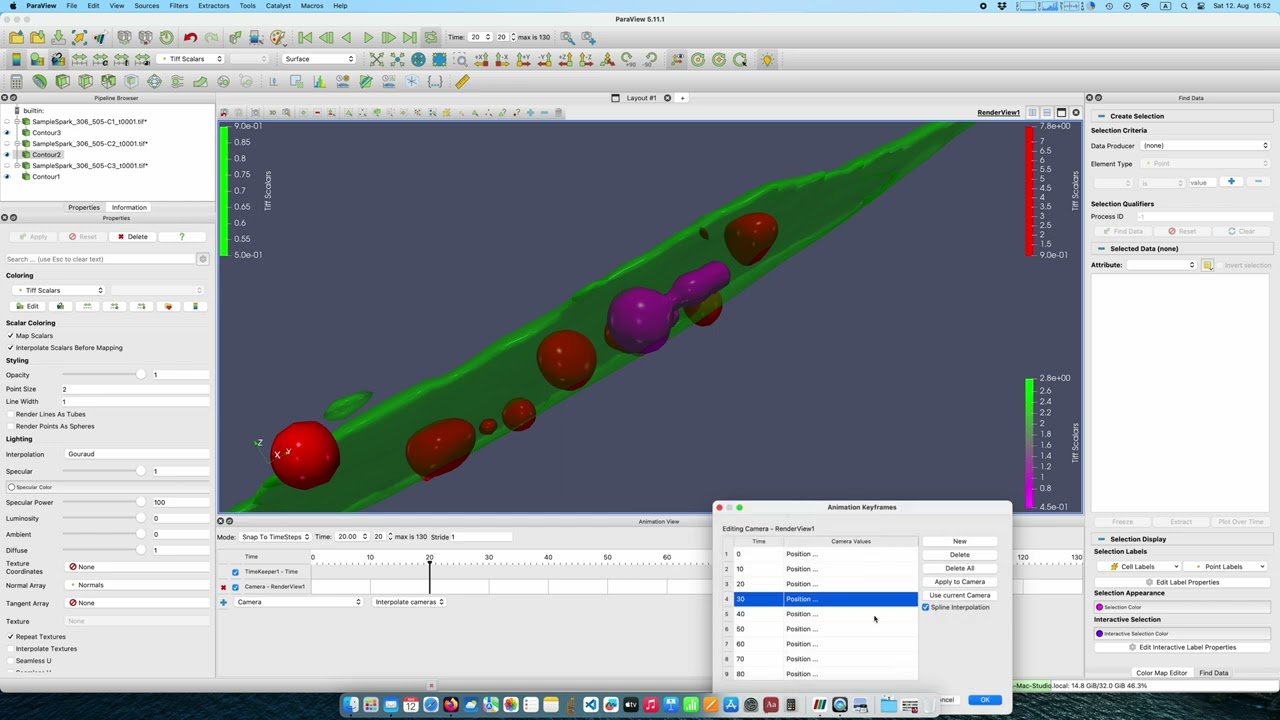Enable Render Points As Spheres

point(11,426)
